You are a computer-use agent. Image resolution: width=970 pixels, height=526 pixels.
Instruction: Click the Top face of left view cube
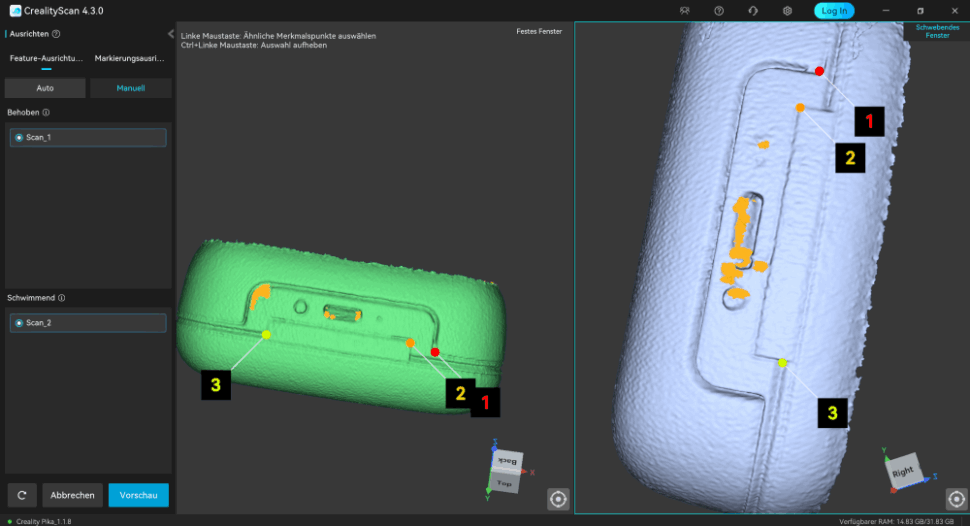tap(505, 483)
